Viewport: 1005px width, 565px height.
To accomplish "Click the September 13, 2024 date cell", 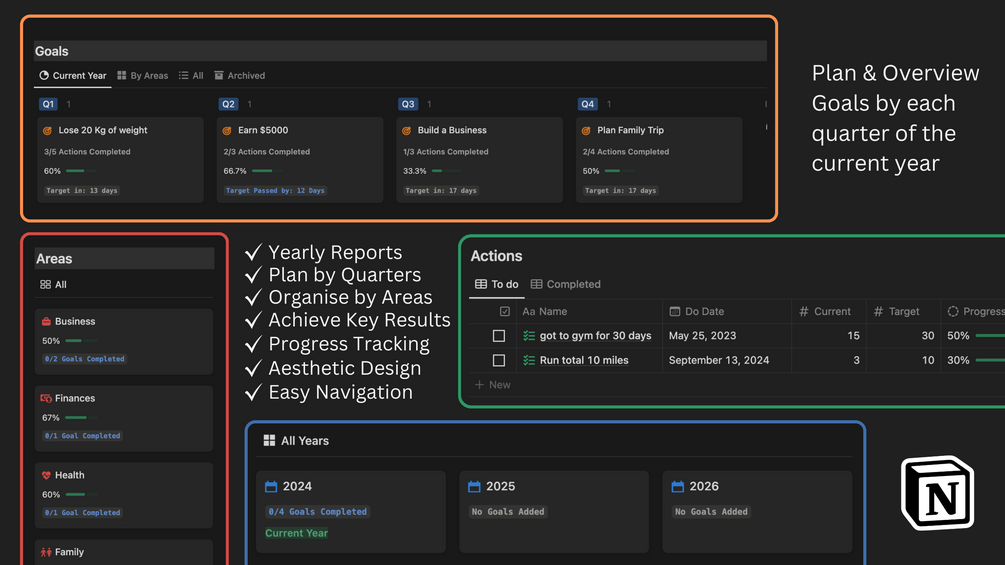I will (x=719, y=360).
